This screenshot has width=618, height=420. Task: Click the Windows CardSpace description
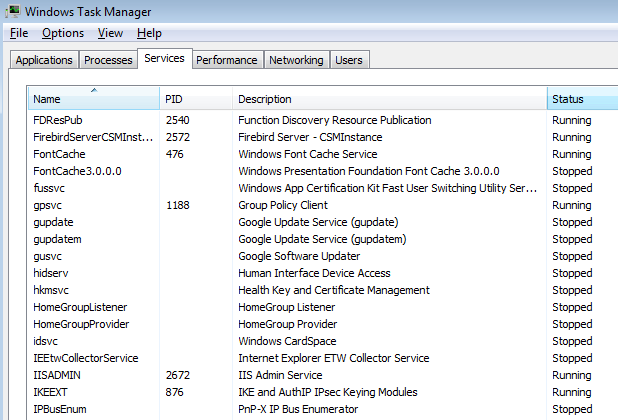(x=287, y=341)
